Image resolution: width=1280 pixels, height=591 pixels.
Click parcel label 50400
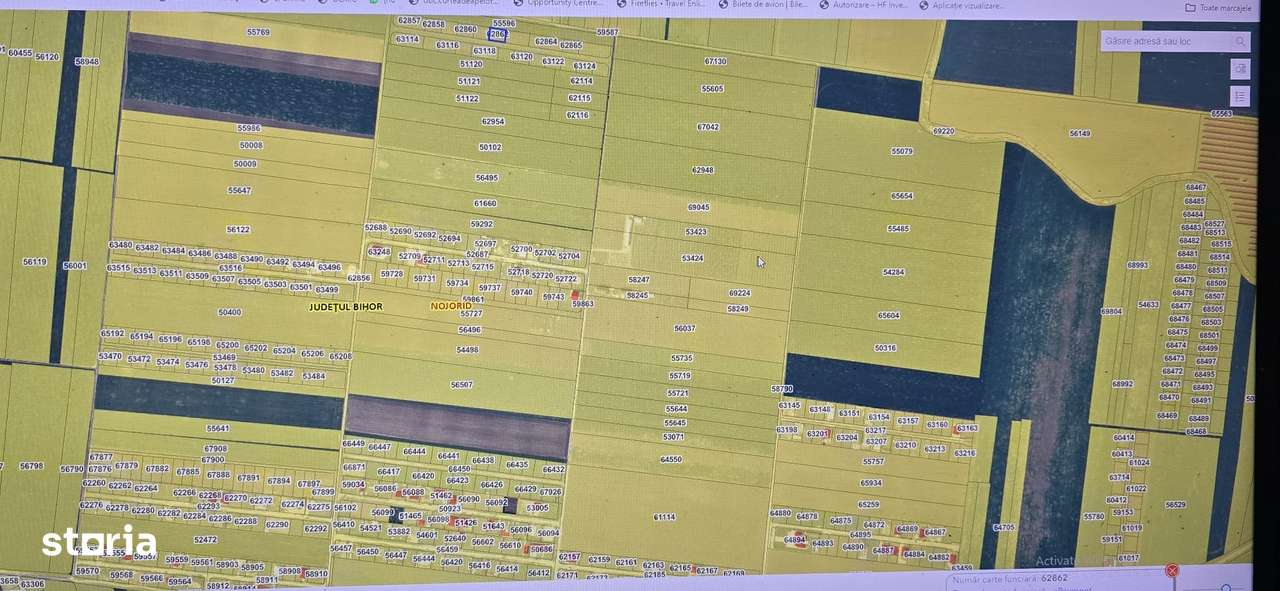click(x=229, y=312)
